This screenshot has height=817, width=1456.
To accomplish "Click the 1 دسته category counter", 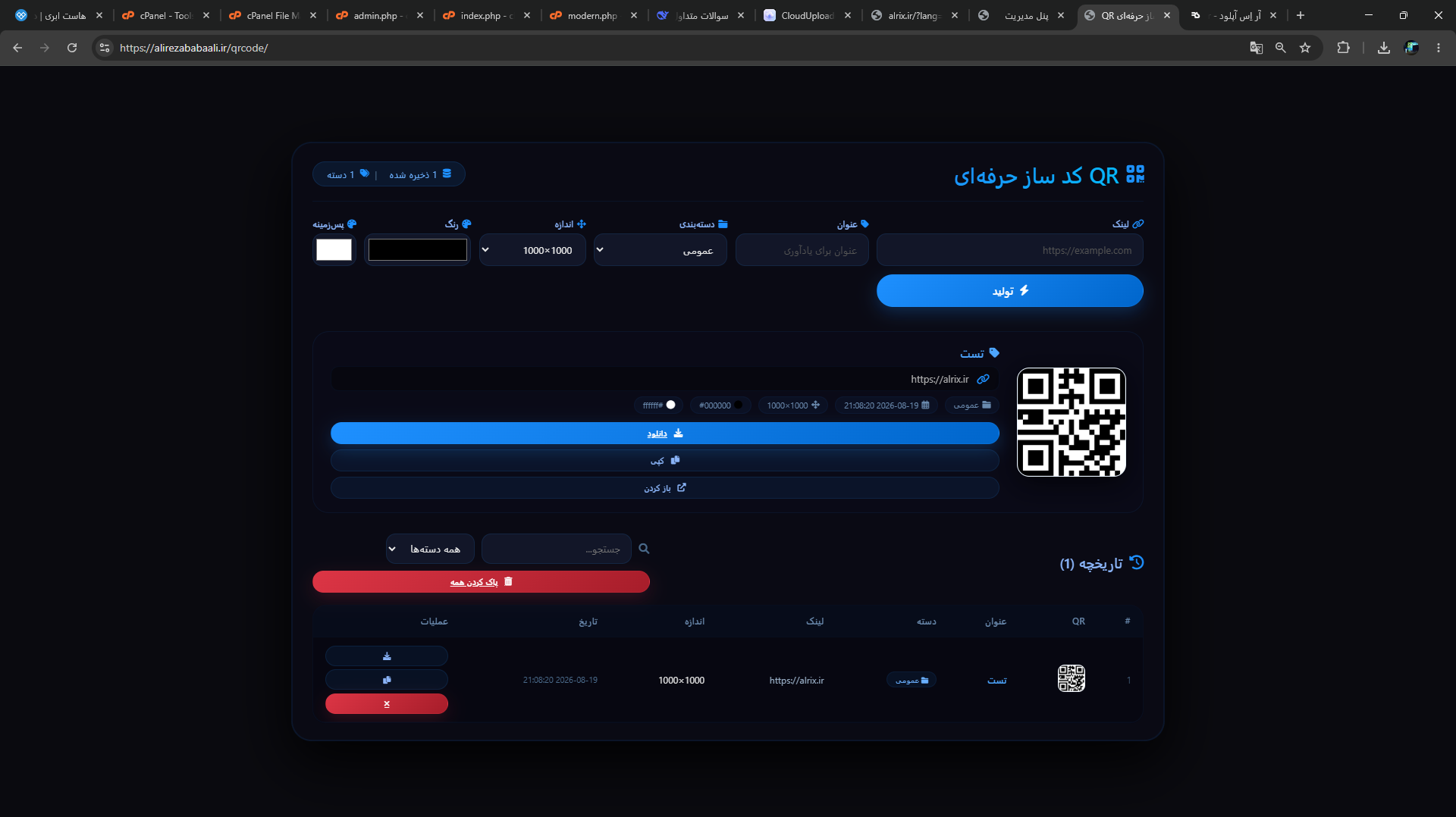I will 347,174.
